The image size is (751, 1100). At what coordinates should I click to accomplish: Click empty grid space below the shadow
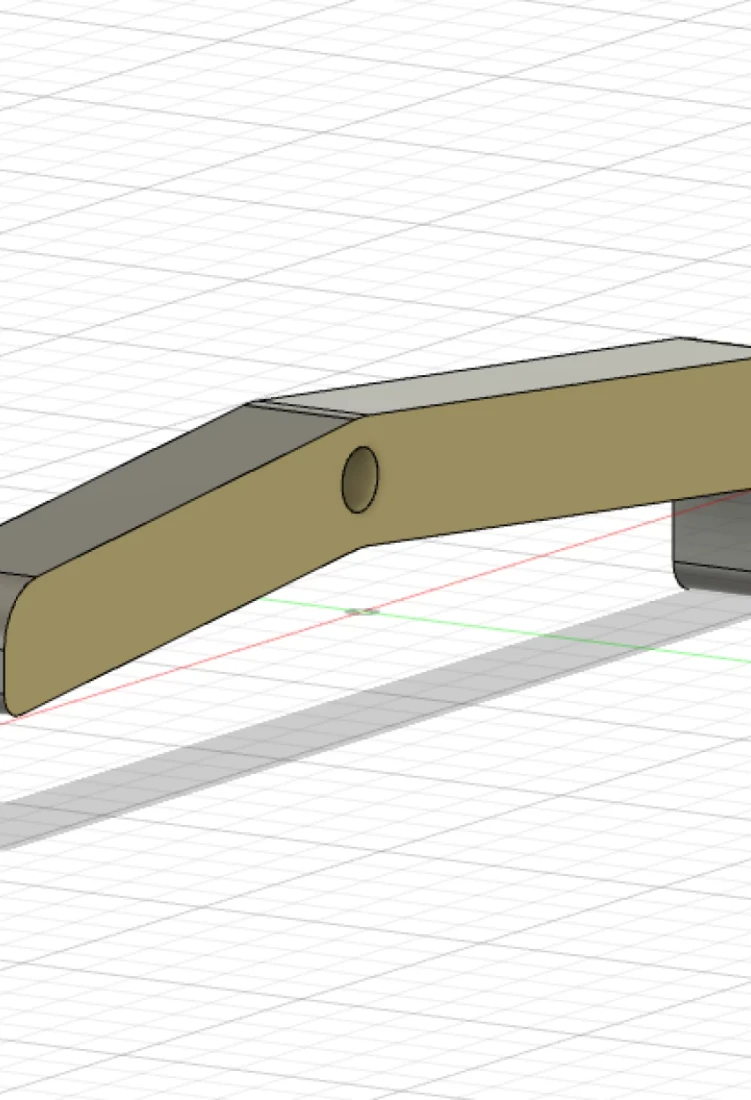click(x=400, y=950)
